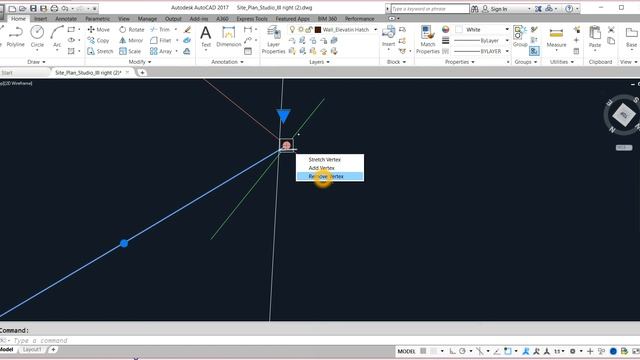This screenshot has height=360, width=640.
Task: Click the Erase tool icon in Modify panel
Action: coord(187,29)
